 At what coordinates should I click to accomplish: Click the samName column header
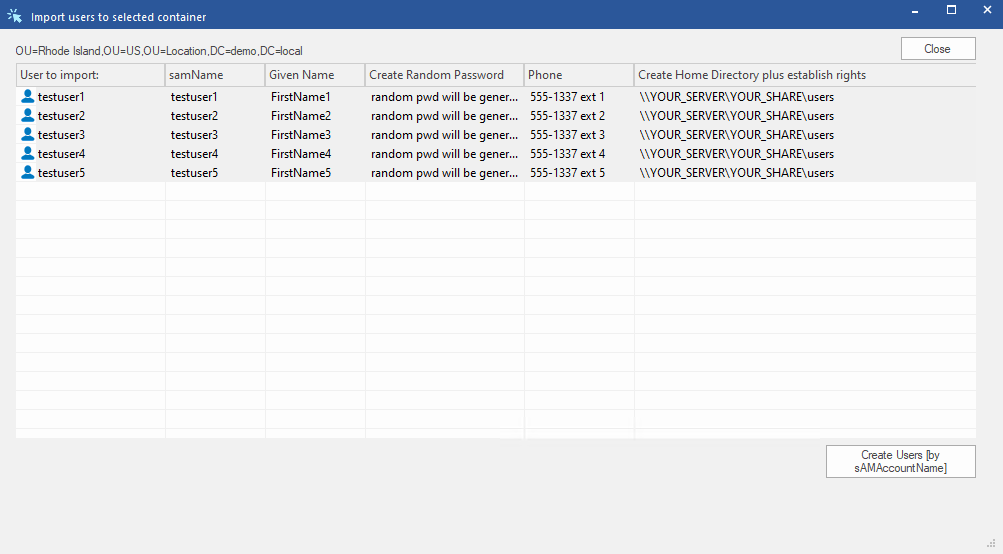pyautogui.click(x=214, y=75)
